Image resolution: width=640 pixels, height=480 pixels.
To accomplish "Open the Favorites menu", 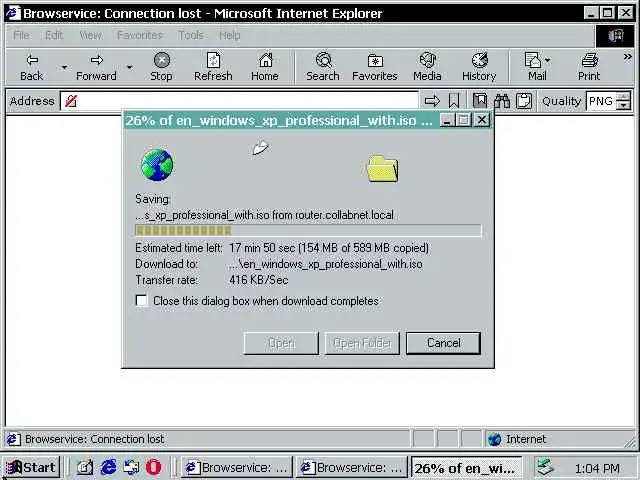I will (140, 36).
